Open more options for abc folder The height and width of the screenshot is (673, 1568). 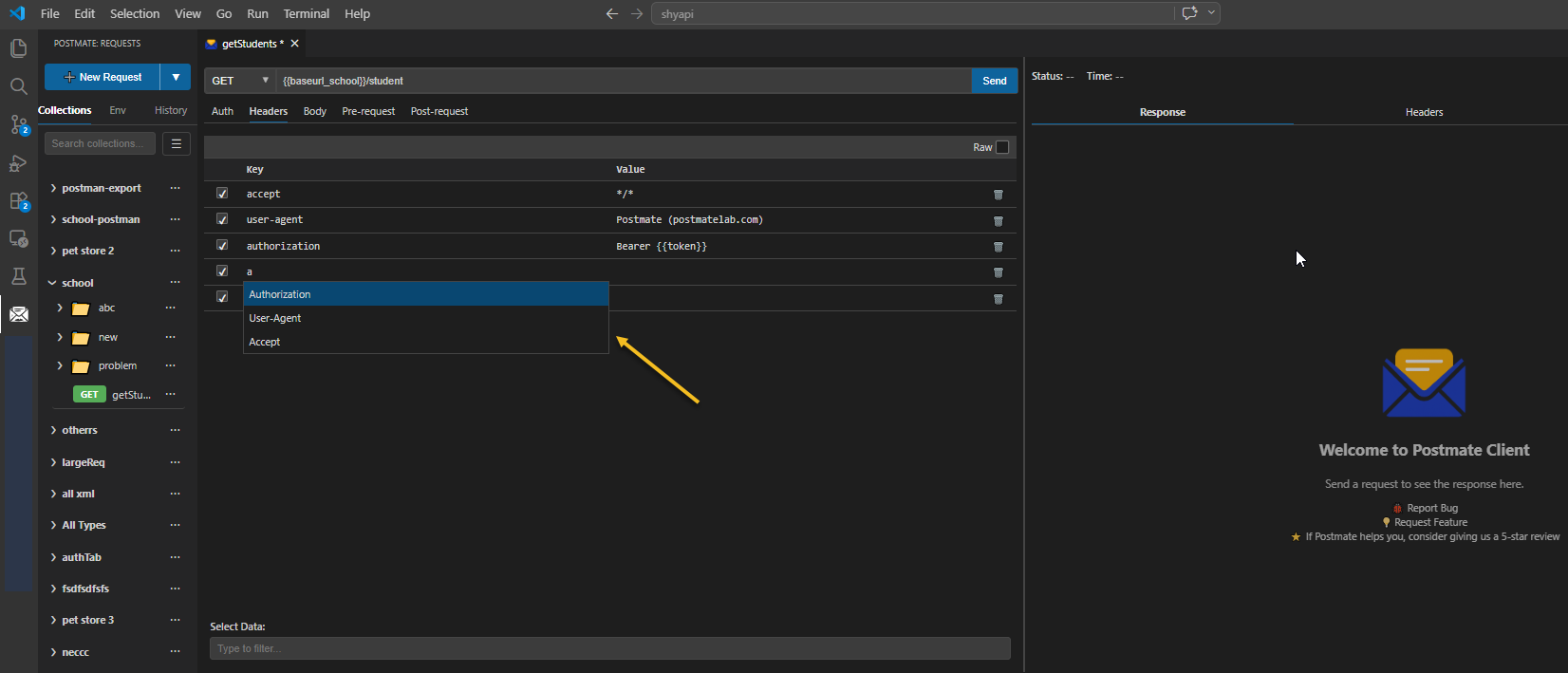pyautogui.click(x=171, y=308)
